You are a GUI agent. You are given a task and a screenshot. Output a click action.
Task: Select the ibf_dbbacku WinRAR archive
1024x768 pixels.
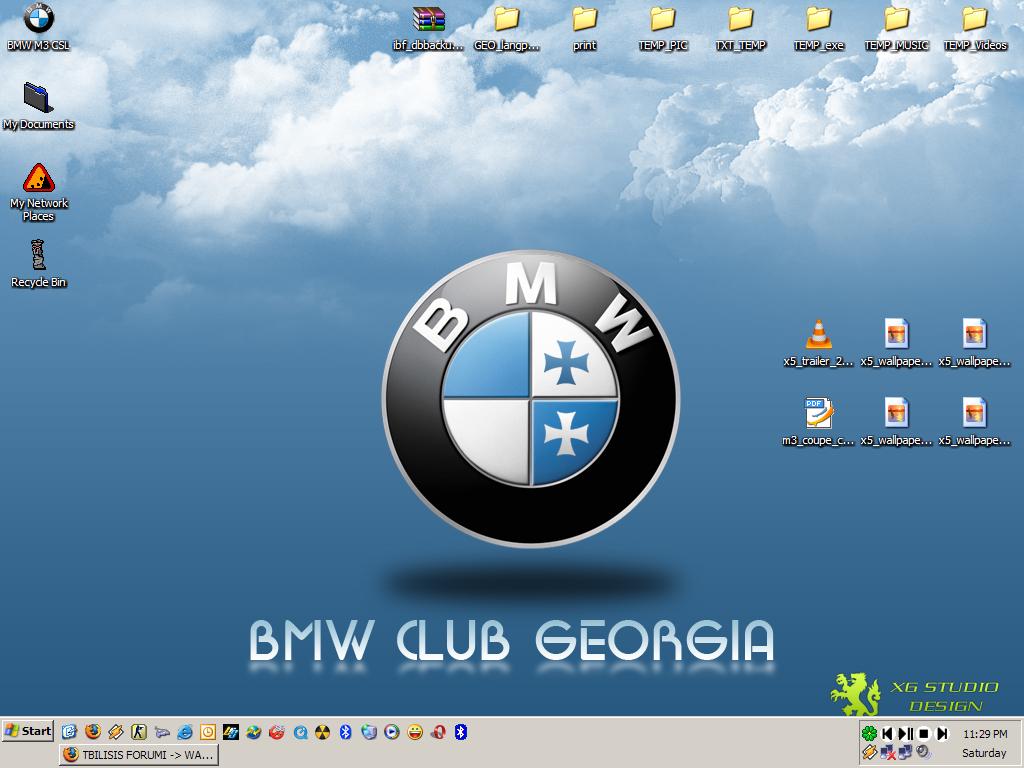(x=428, y=28)
